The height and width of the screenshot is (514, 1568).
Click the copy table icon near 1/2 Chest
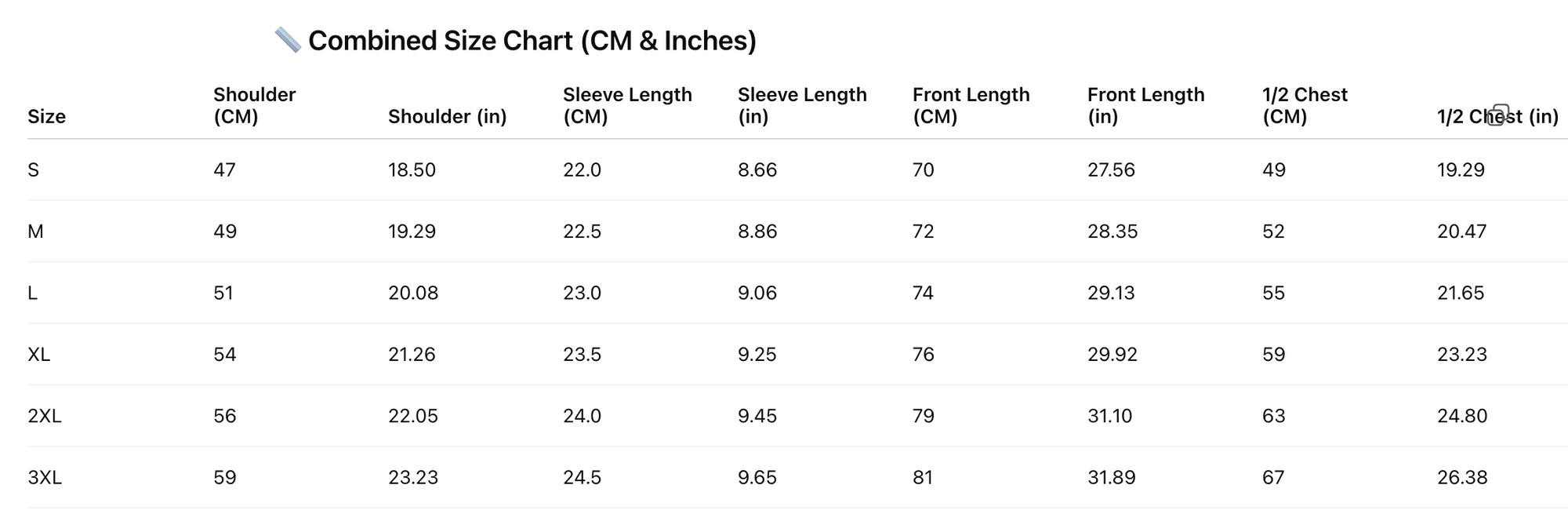(x=1498, y=115)
